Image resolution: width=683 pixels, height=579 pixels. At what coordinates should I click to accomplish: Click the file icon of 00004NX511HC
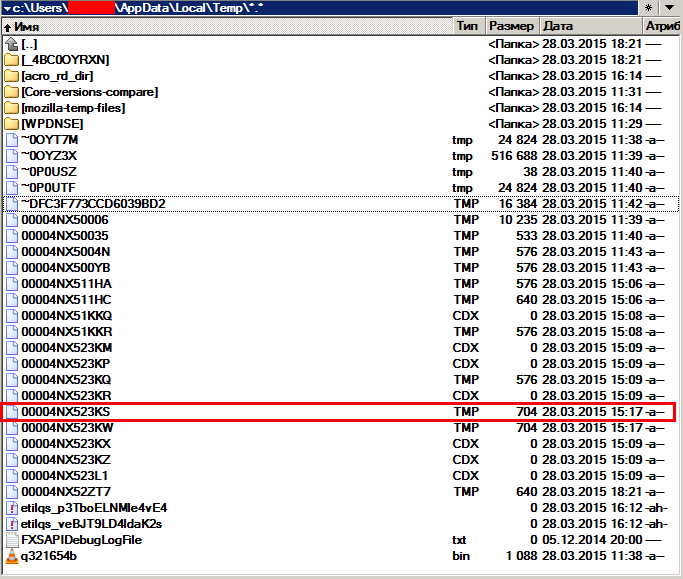tap(12, 300)
